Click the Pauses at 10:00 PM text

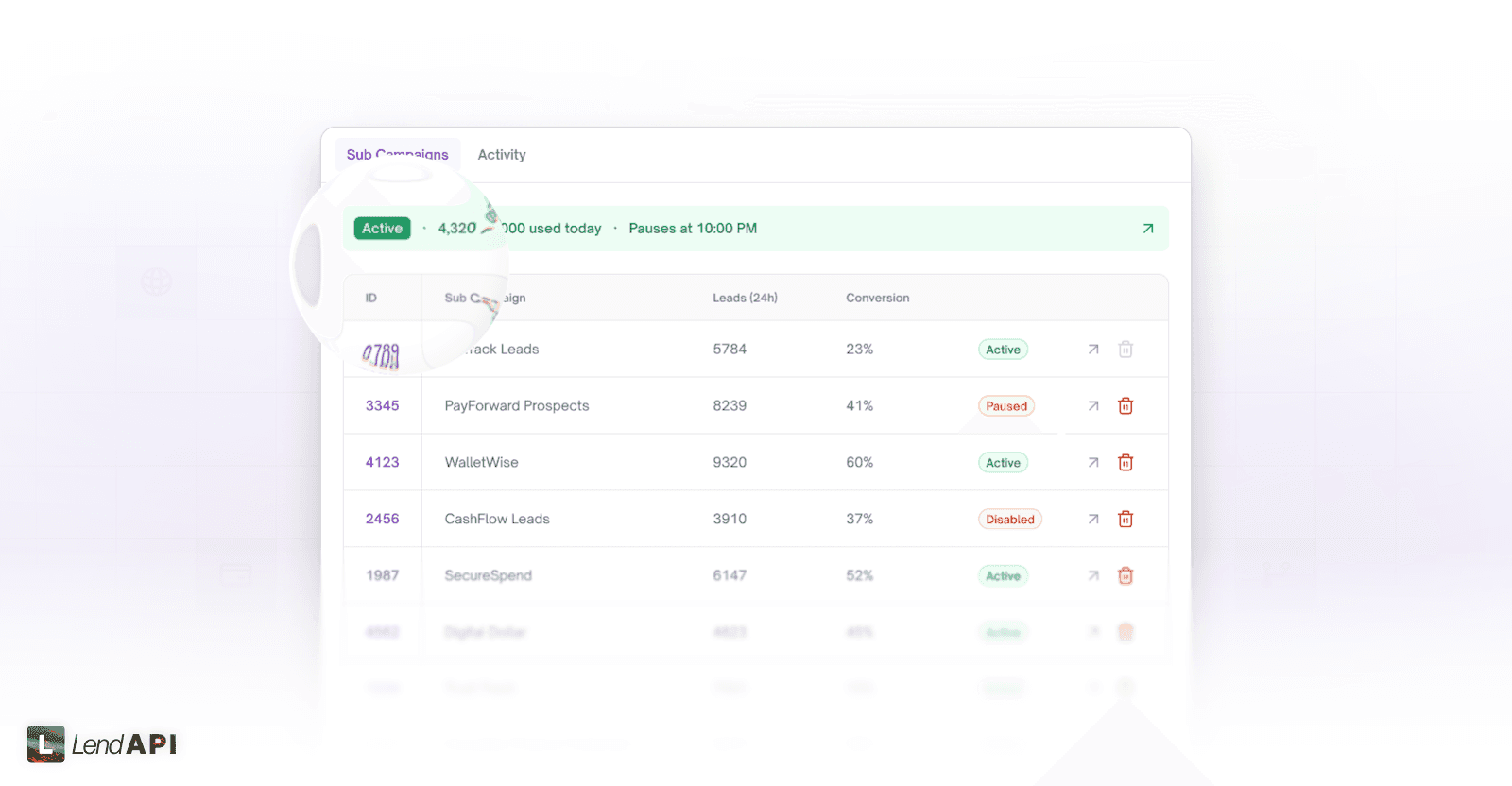693,229
